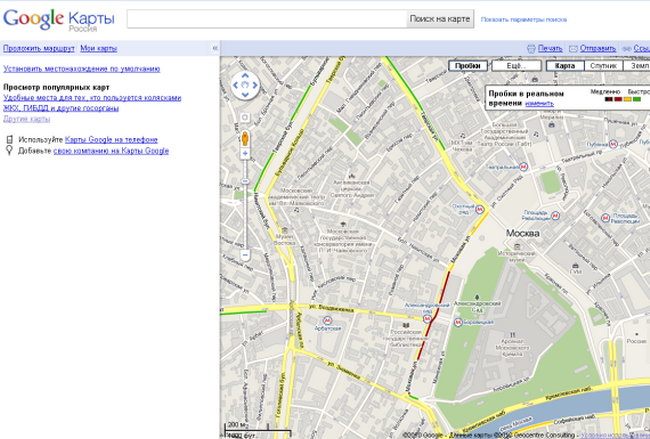Screen dimensions: 650x439
Task: Click the Печать link
Action: 550,49
